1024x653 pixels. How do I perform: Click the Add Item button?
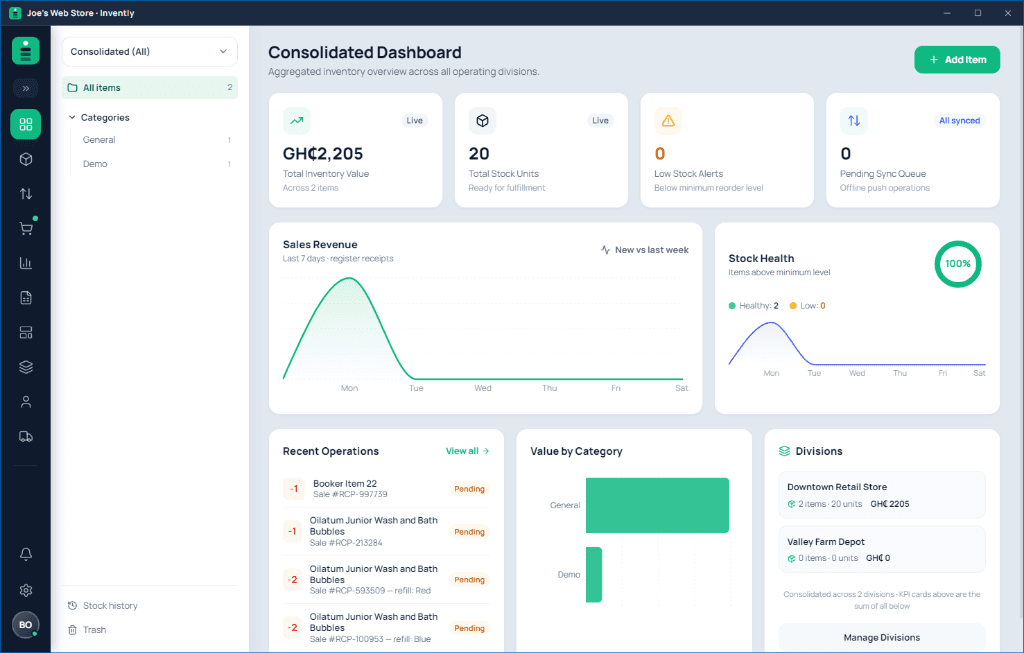point(957,59)
